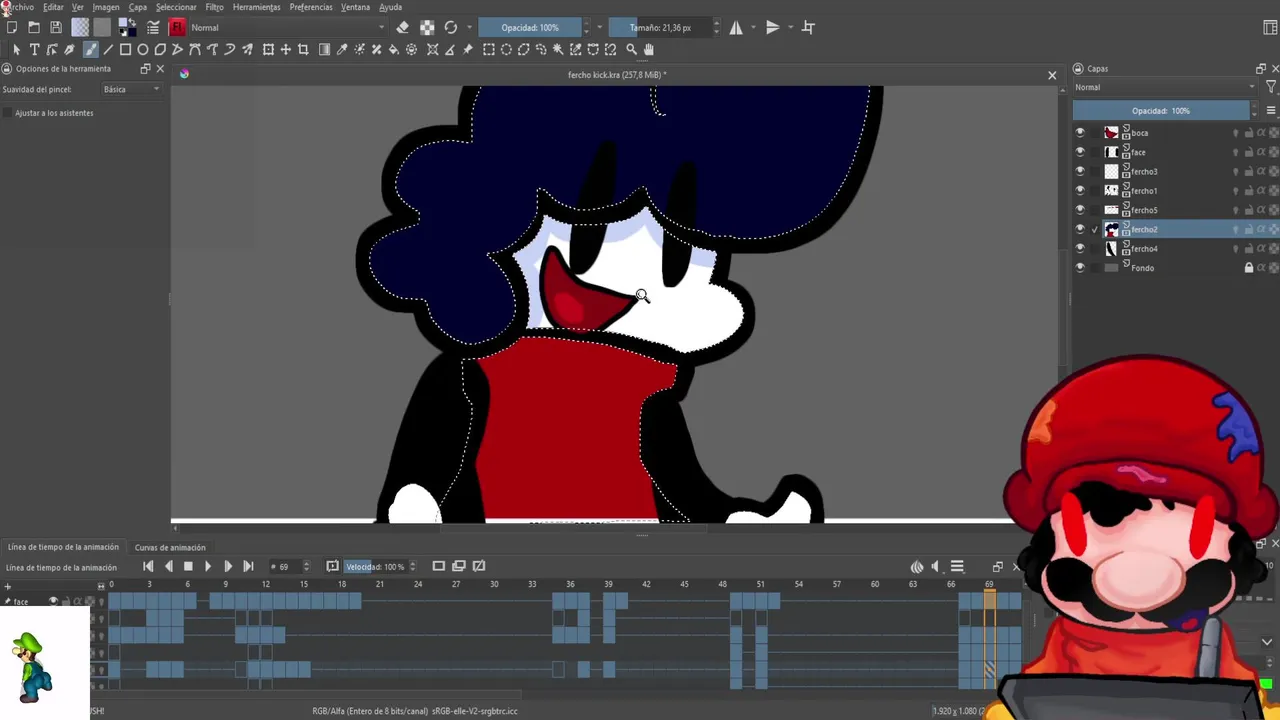Screen dimensions: 1280x720
Task: Open the layer blend mode Normal dropdown
Action: pyautogui.click(x=1165, y=87)
